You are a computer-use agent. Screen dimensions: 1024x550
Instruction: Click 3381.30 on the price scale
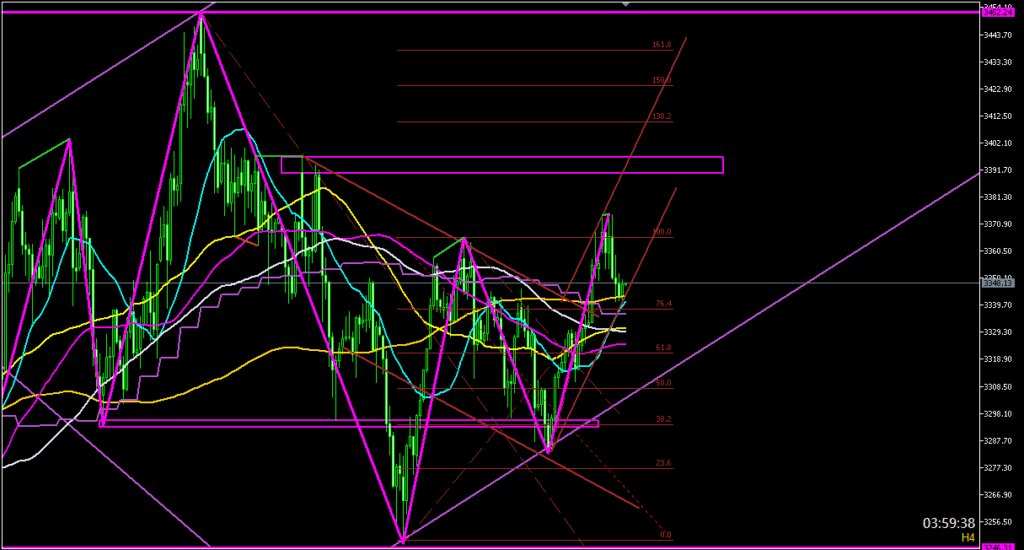point(999,197)
